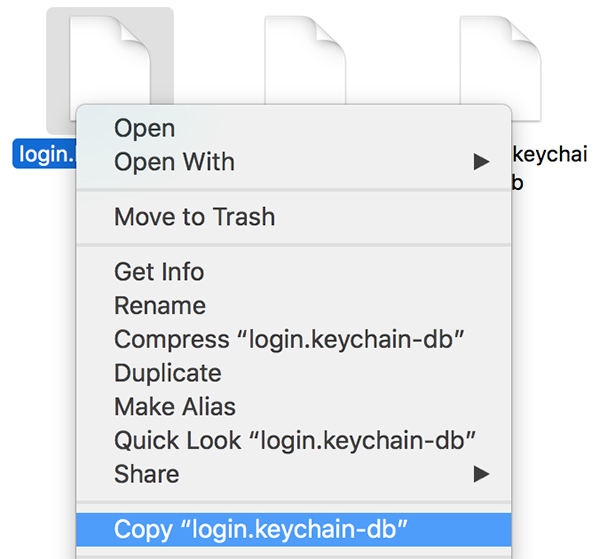The width and height of the screenshot is (600, 559).
Task: Expand the Share submenu arrow
Action: (481, 474)
